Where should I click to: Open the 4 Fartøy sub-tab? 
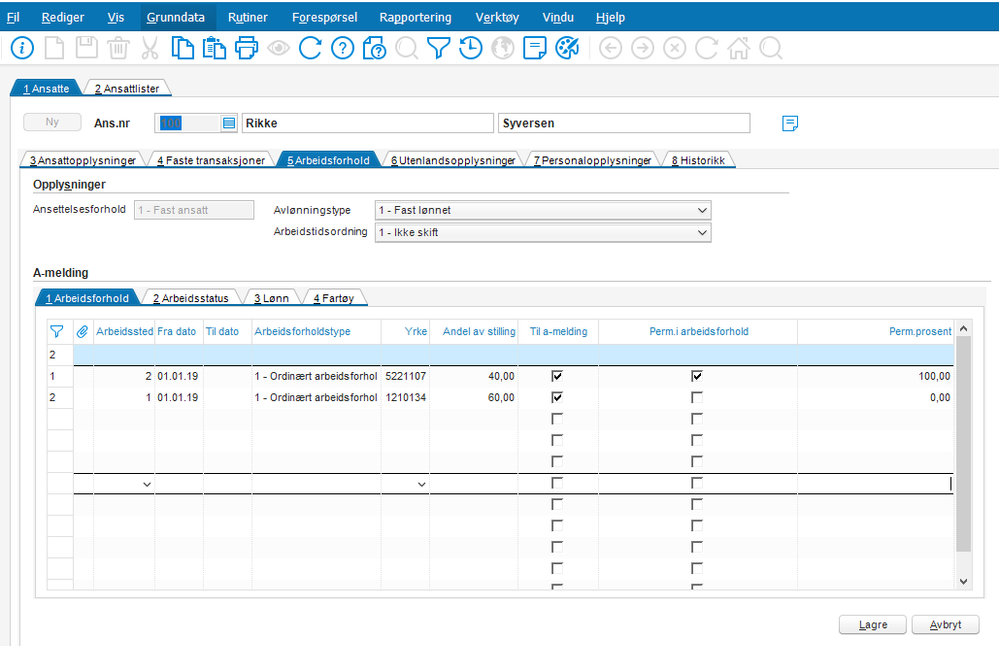pyautogui.click(x=333, y=298)
